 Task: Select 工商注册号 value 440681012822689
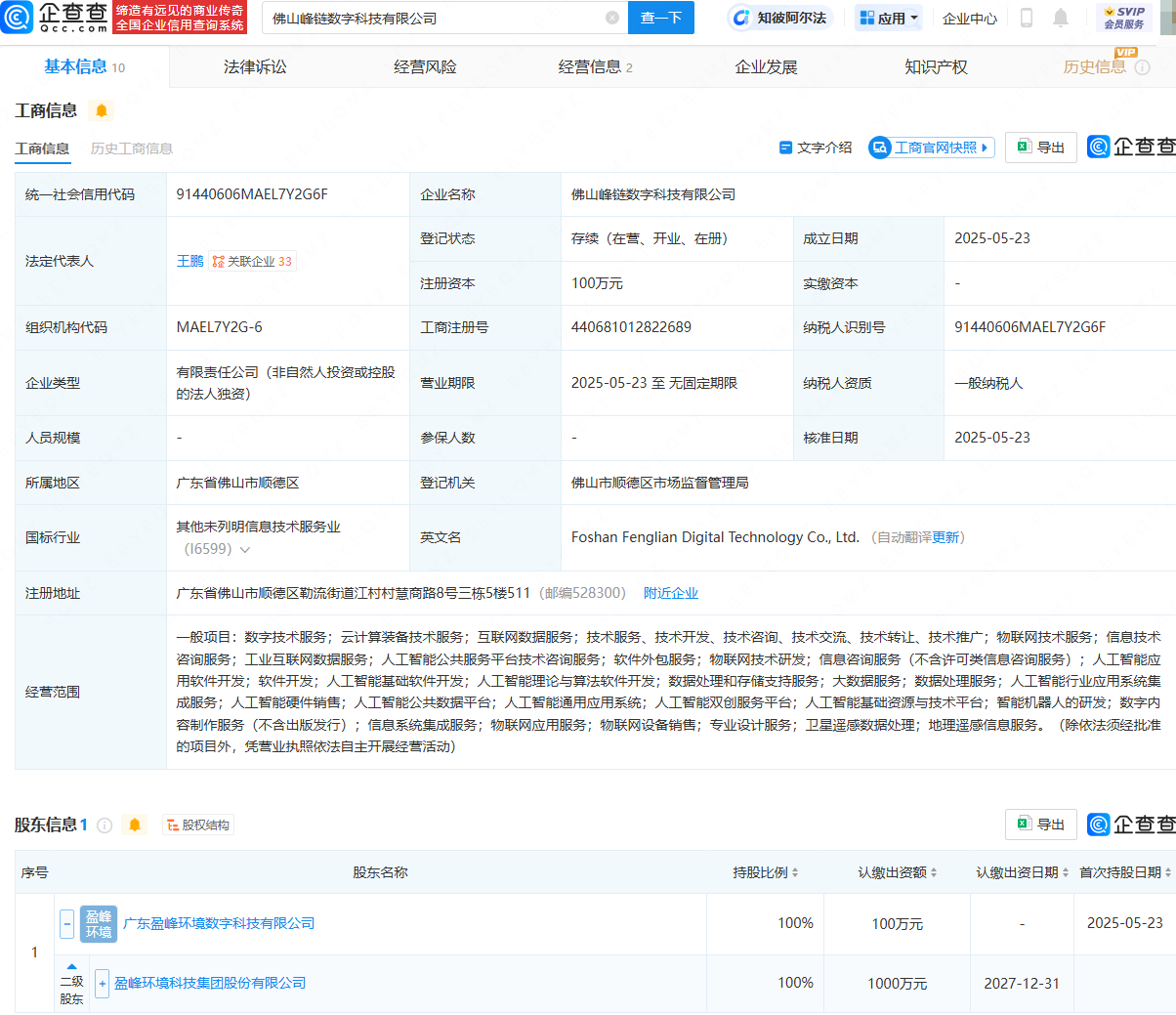631,327
